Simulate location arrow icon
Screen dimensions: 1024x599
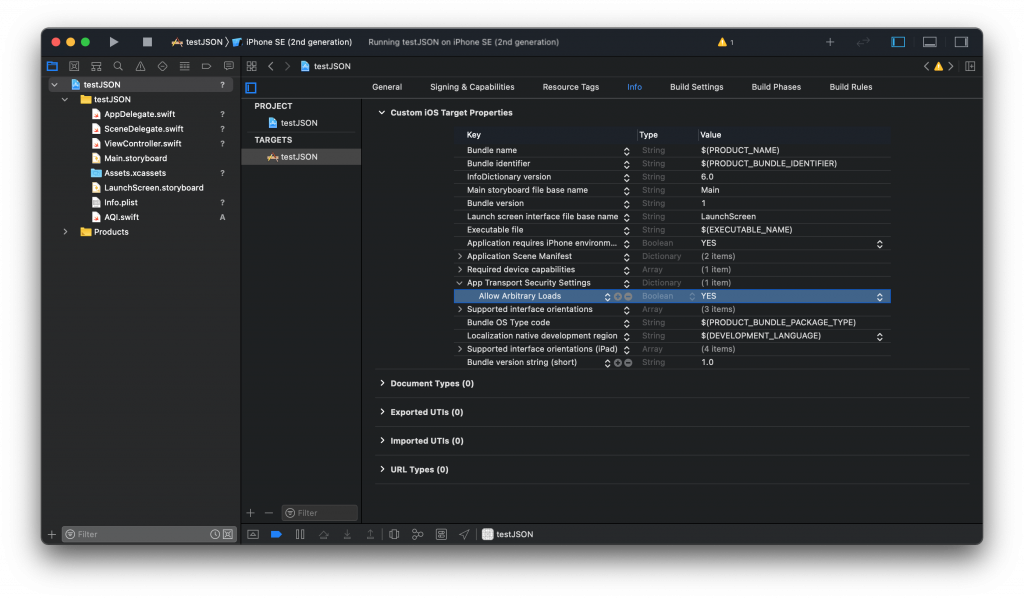(464, 534)
